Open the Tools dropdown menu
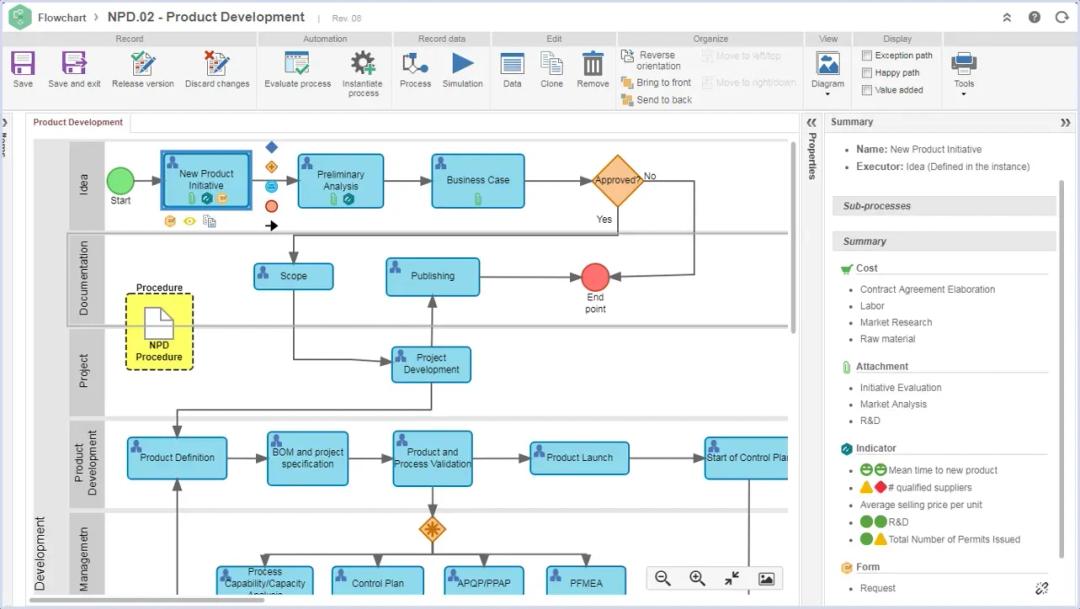The image size is (1080, 609). coord(964,72)
